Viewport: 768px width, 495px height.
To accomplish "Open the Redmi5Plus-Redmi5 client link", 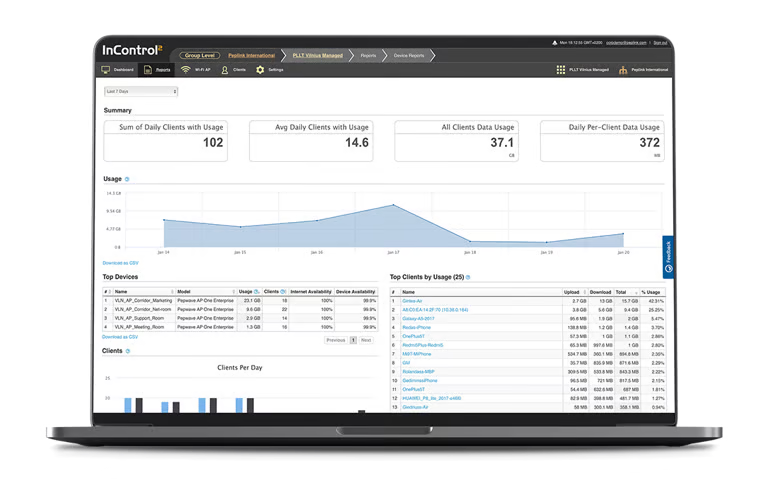I will click(423, 345).
